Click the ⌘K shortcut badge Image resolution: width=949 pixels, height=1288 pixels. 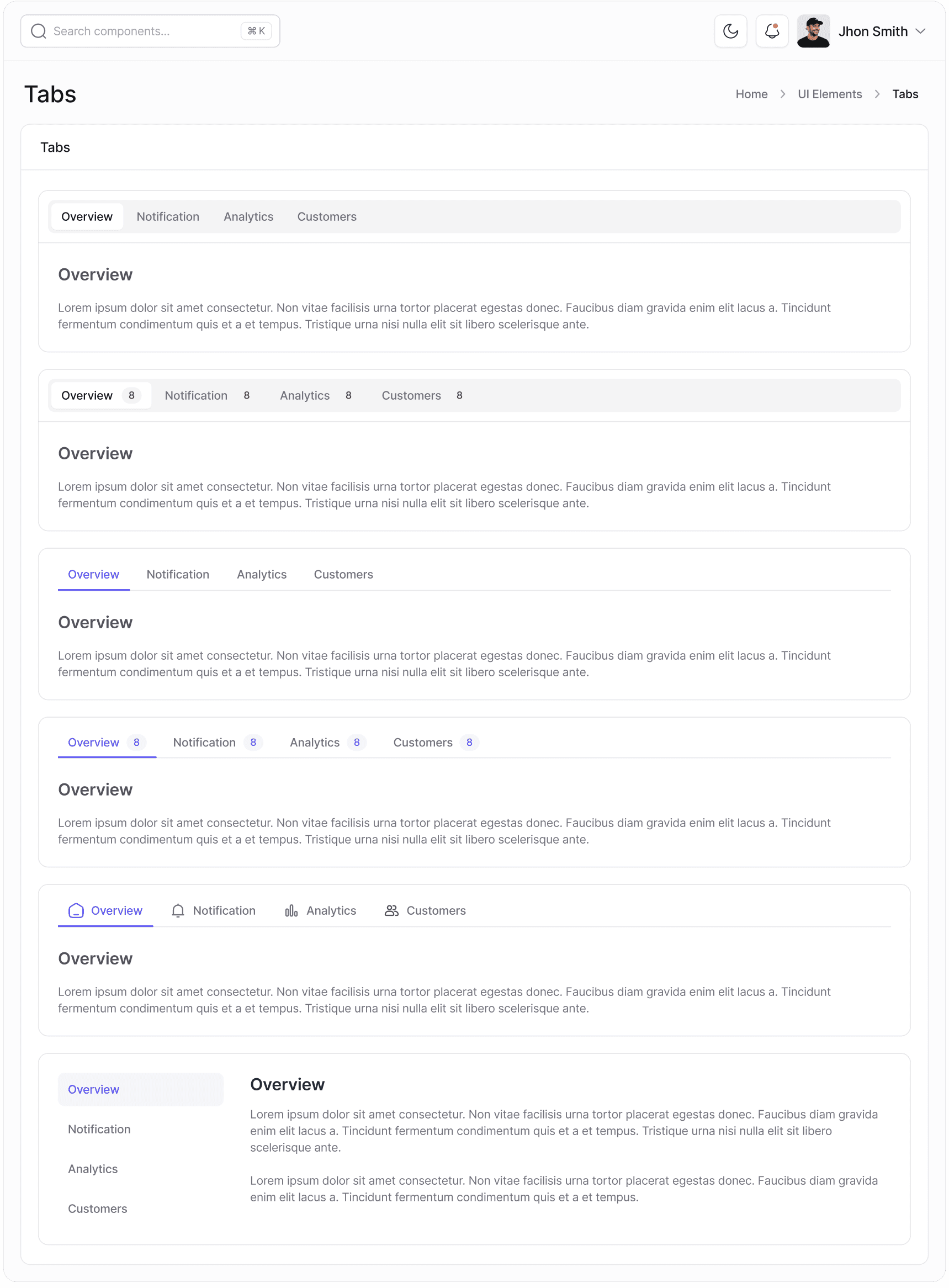256,31
